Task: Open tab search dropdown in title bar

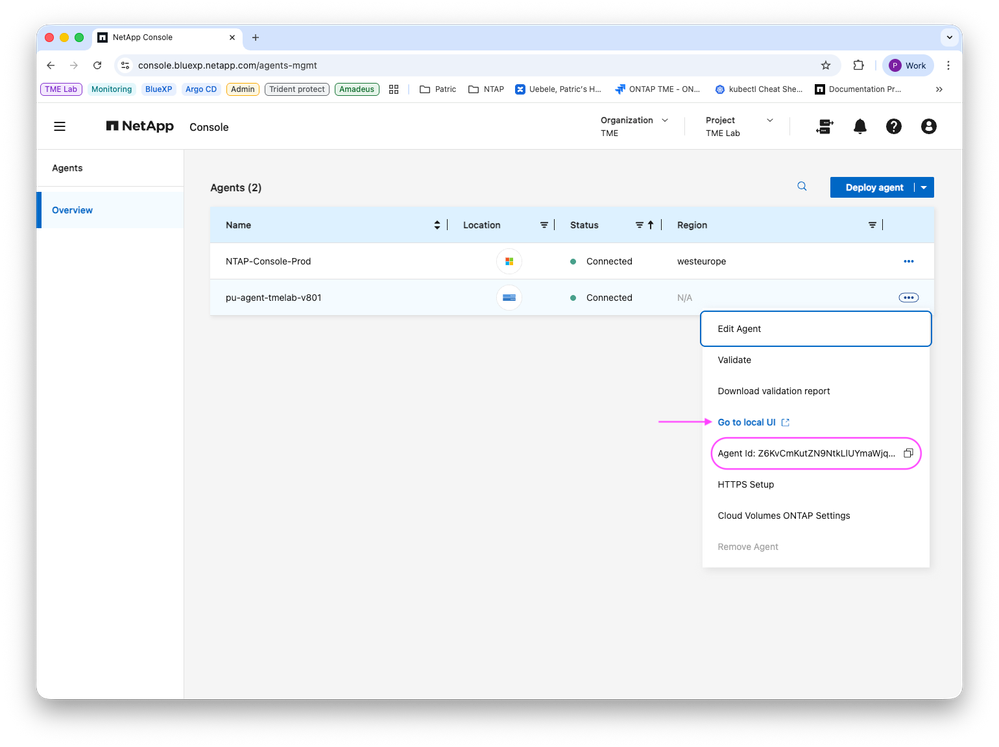Action: pos(949,38)
